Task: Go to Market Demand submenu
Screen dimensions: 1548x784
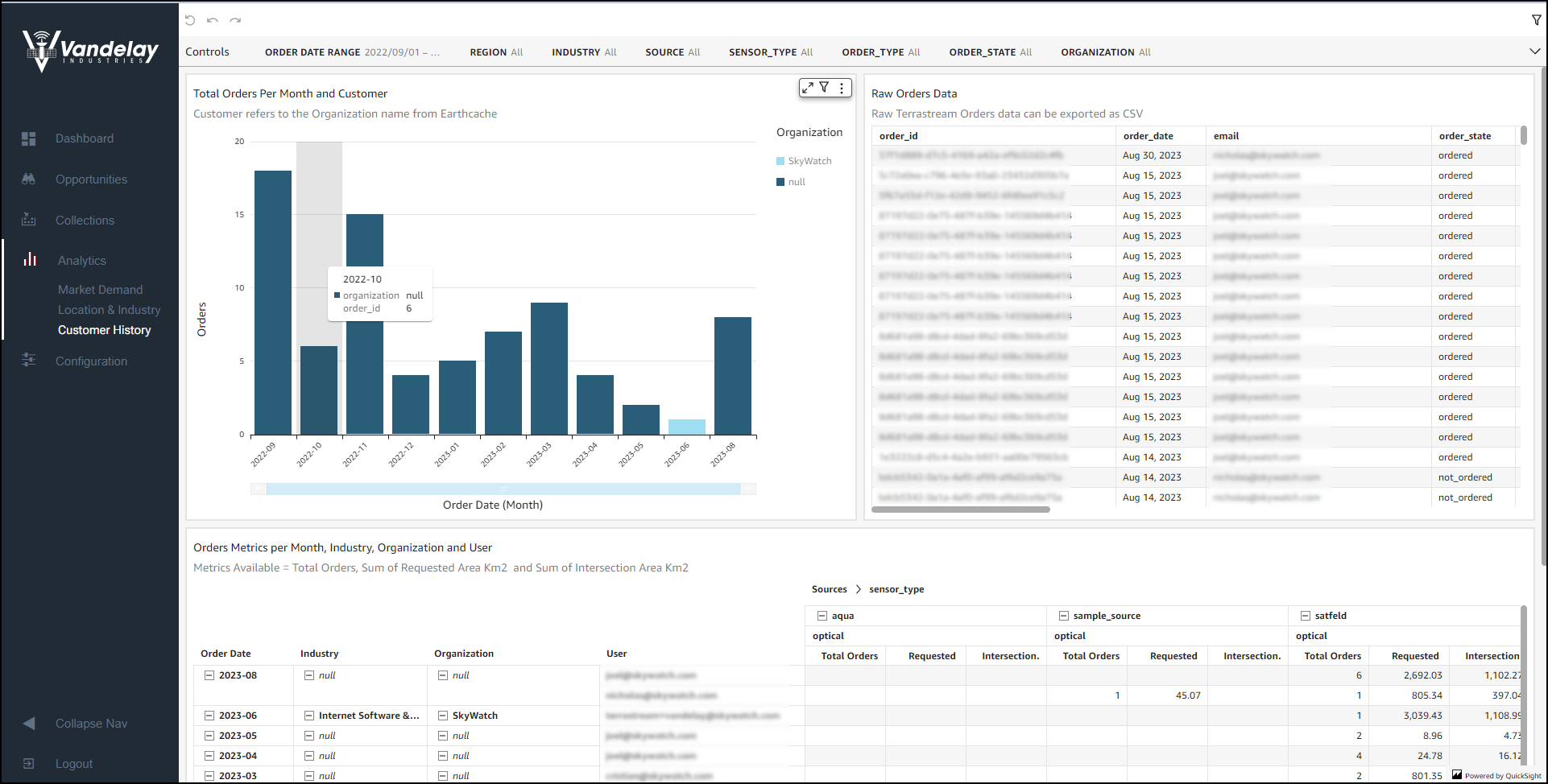Action: point(100,290)
